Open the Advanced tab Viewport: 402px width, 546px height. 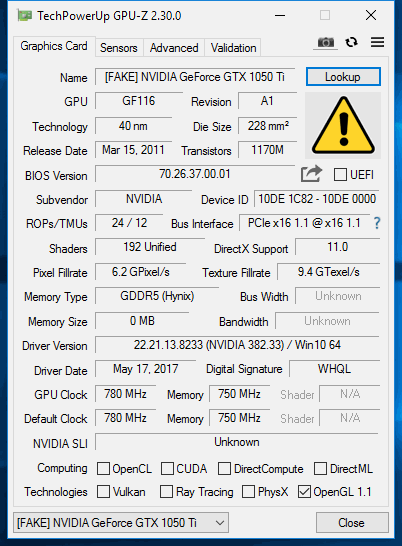point(174,48)
